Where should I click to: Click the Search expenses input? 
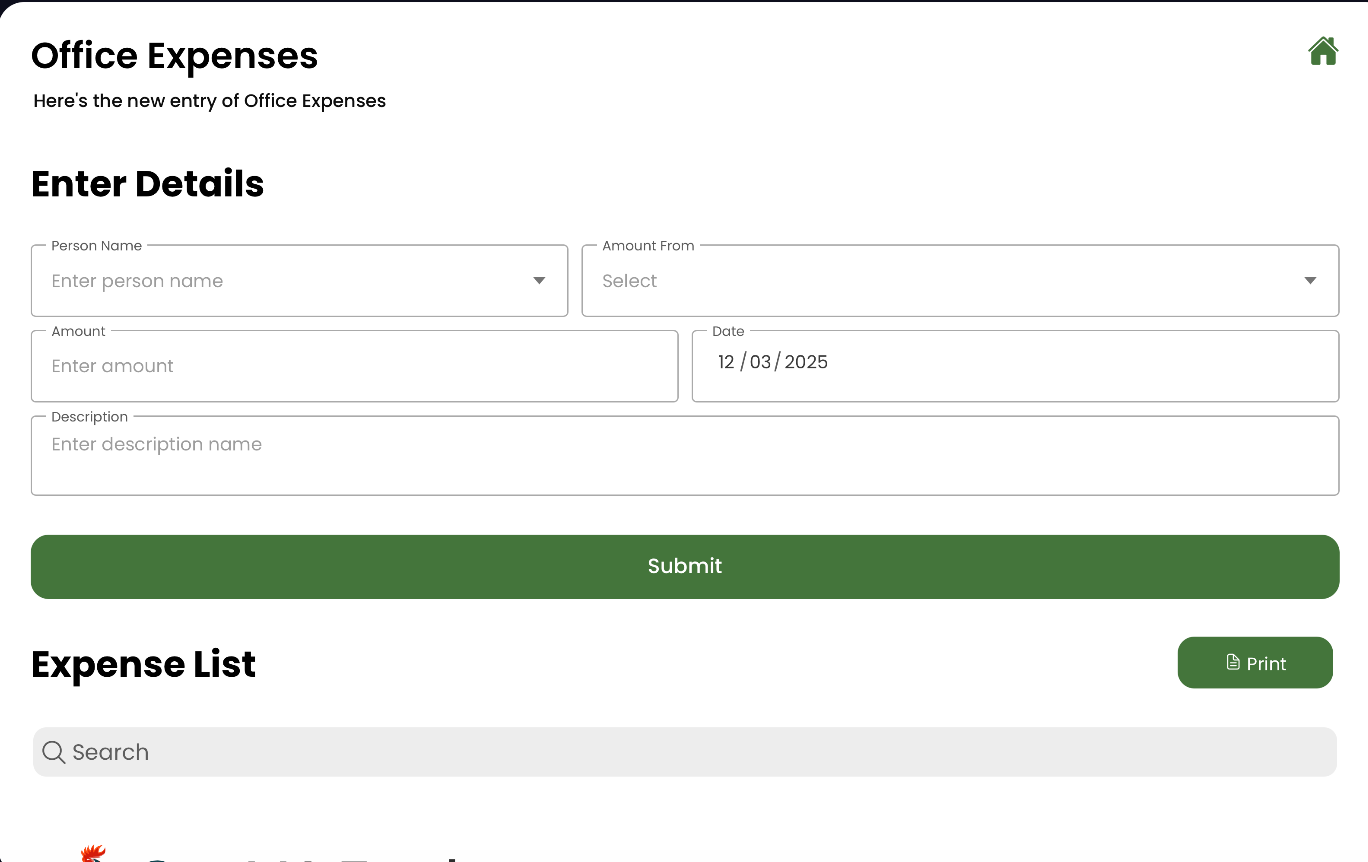(700, 752)
